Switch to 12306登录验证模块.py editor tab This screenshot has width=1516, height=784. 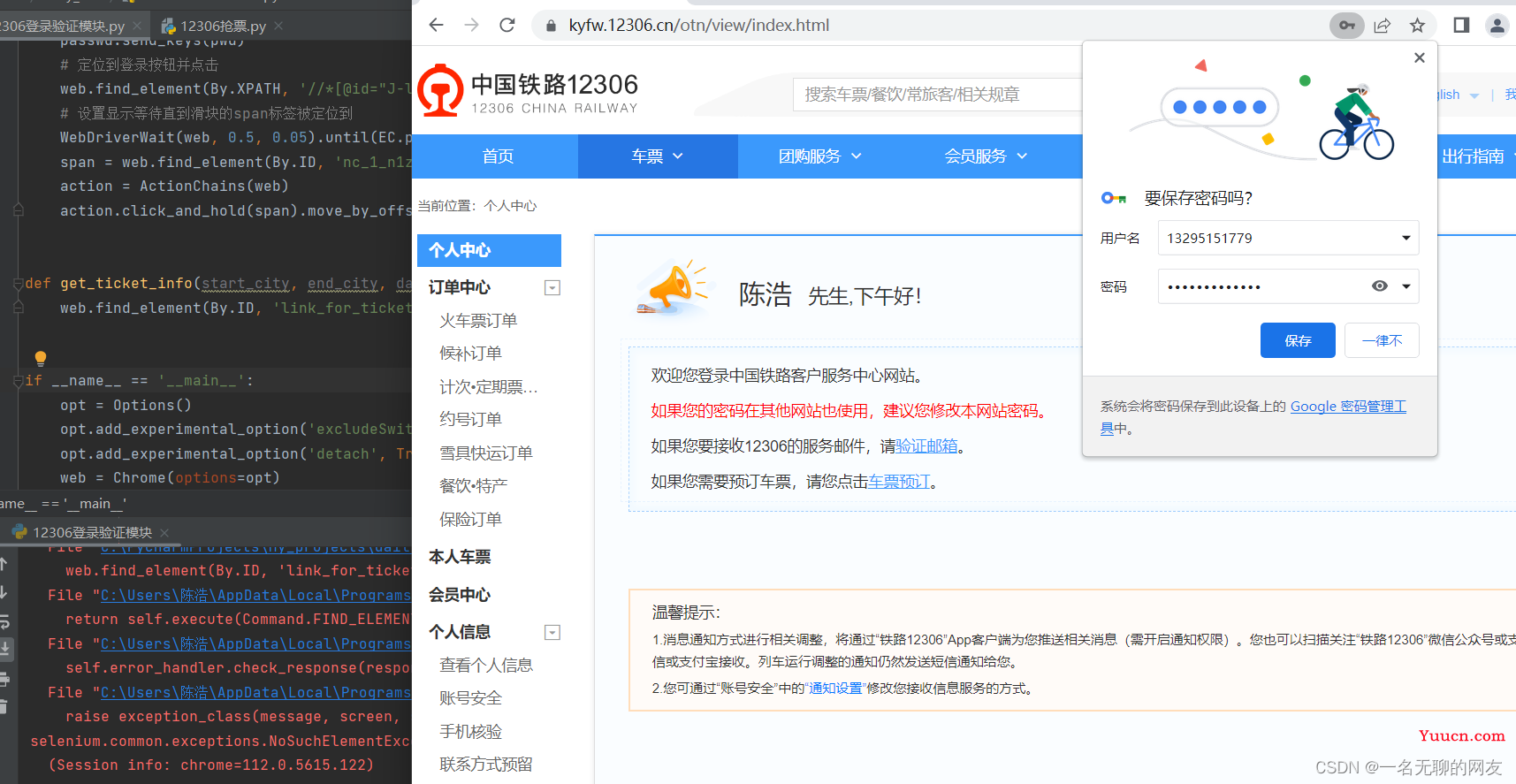[62, 26]
